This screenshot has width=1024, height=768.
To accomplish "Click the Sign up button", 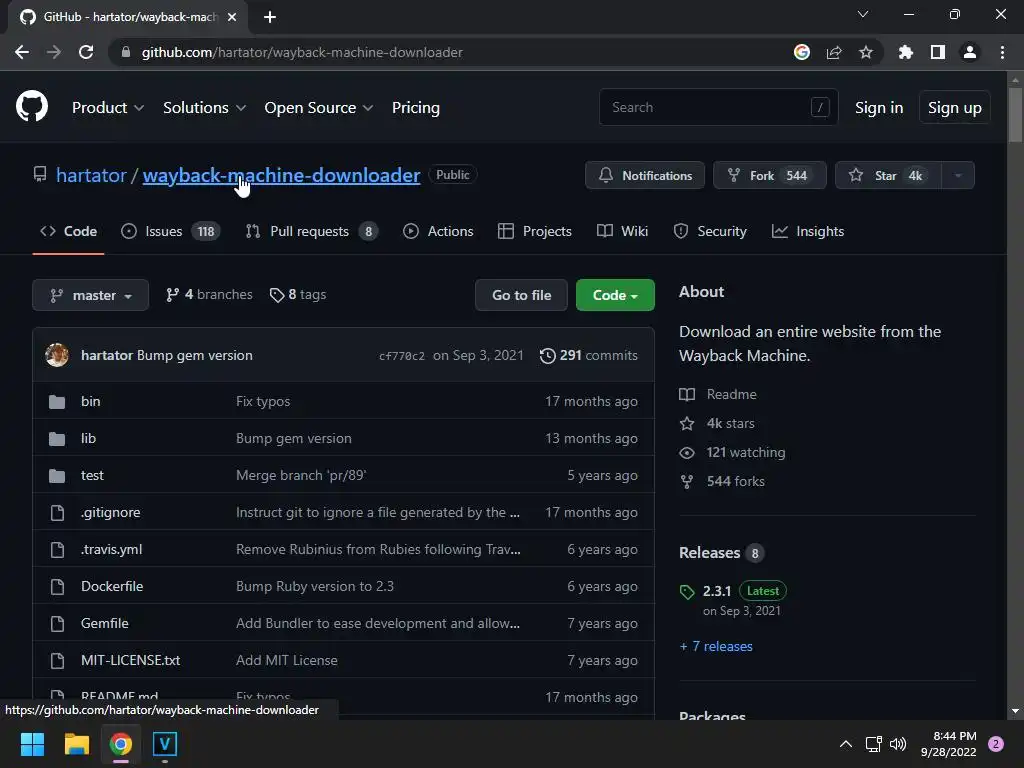I will tap(955, 108).
